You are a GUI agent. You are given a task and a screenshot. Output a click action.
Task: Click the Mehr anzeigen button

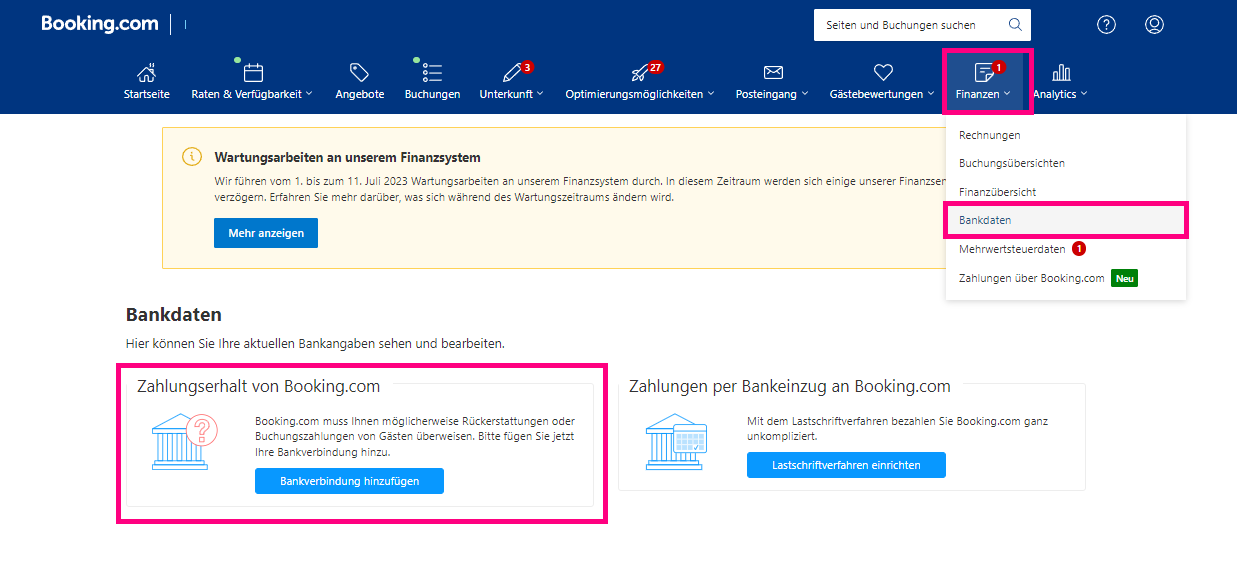(x=266, y=233)
